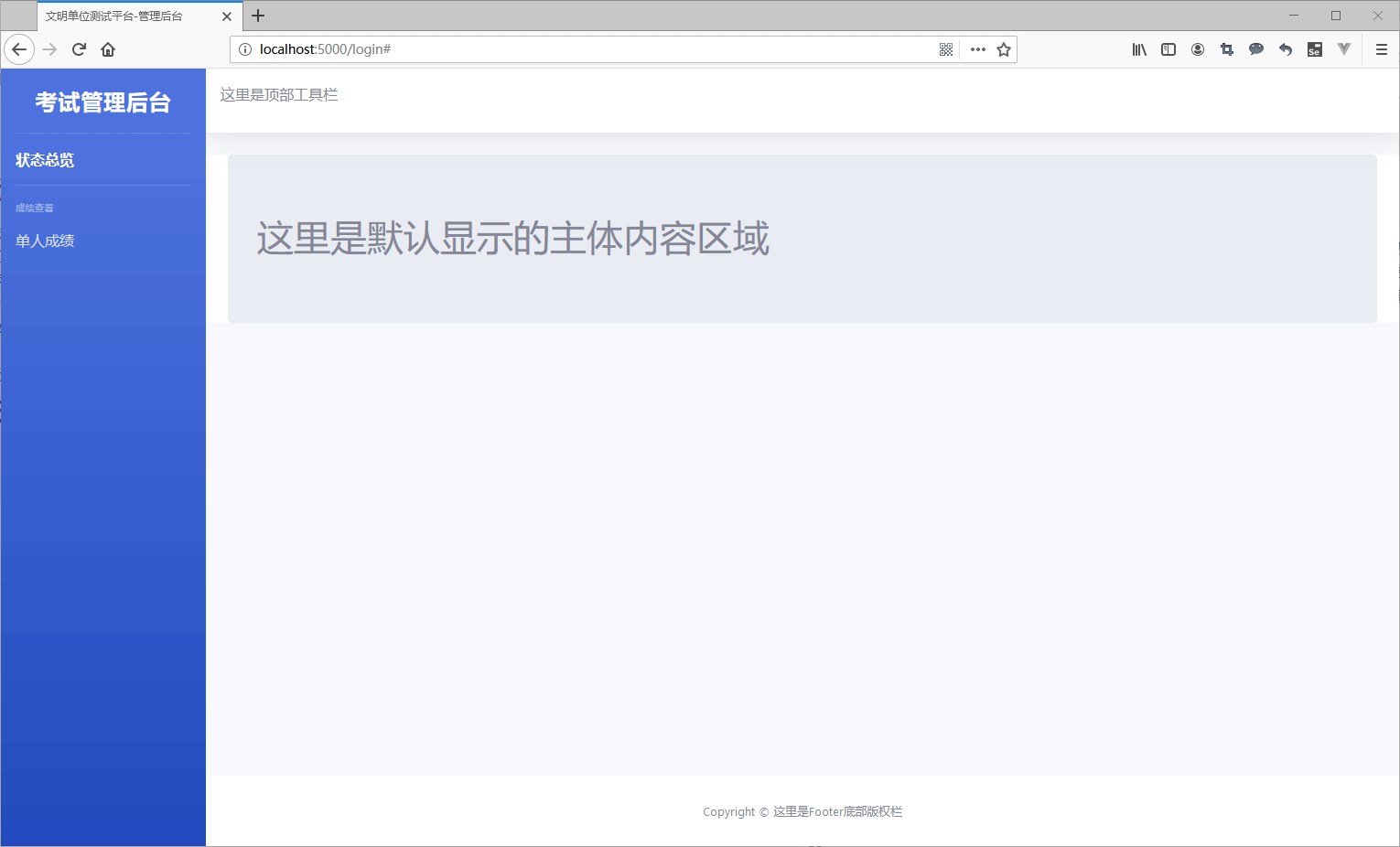Select the screenshot crop tool icon

point(1226,49)
